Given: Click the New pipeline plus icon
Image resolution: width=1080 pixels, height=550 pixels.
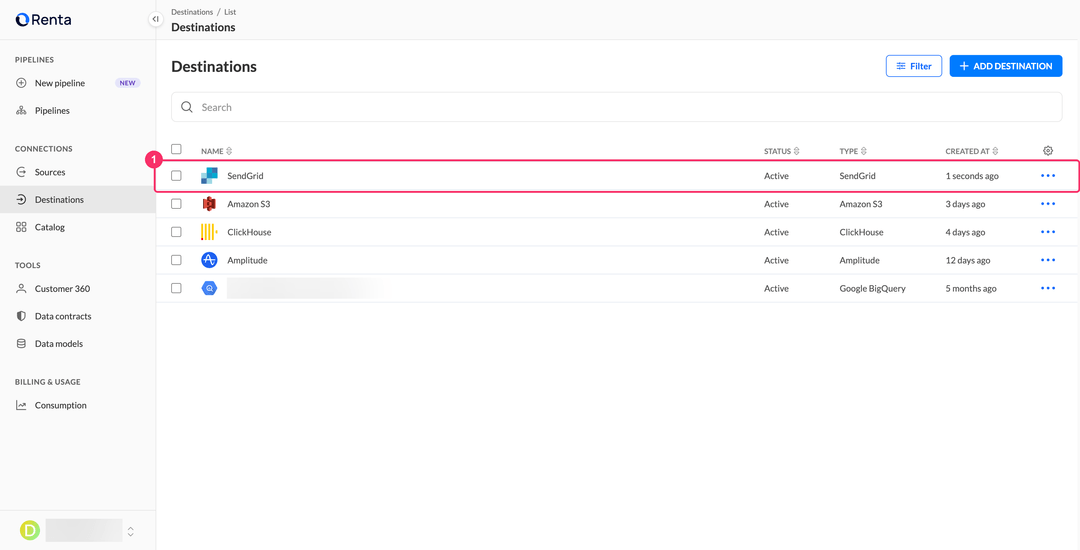Looking at the screenshot, I should (x=21, y=83).
